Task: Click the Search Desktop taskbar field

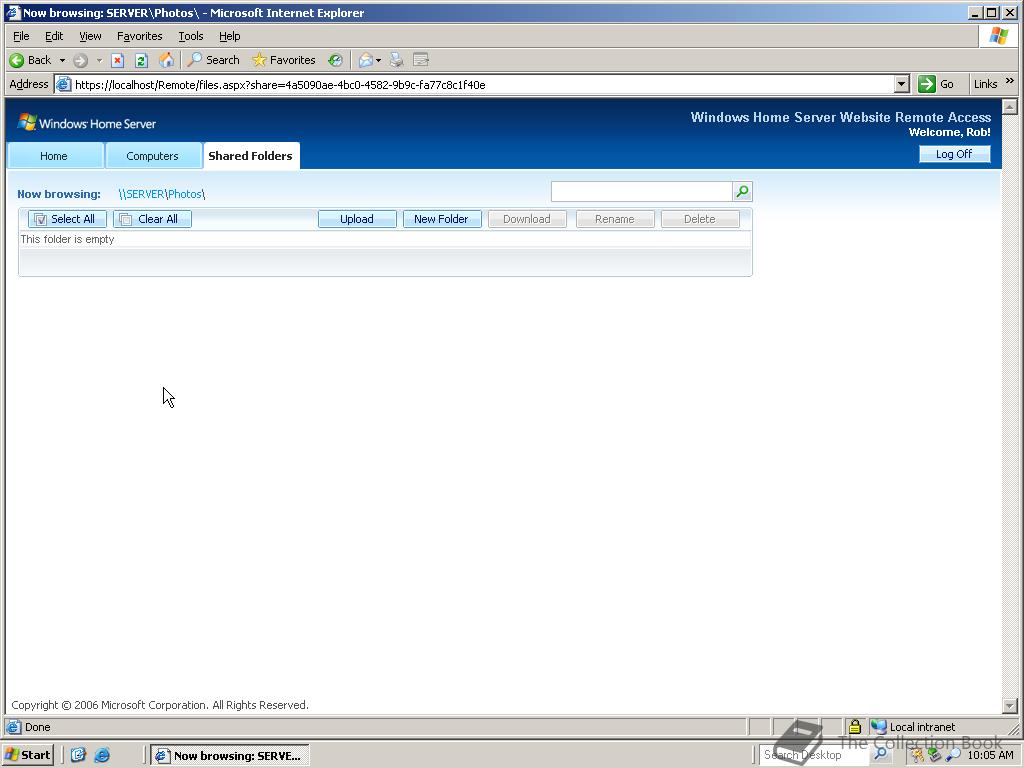Action: (x=814, y=754)
